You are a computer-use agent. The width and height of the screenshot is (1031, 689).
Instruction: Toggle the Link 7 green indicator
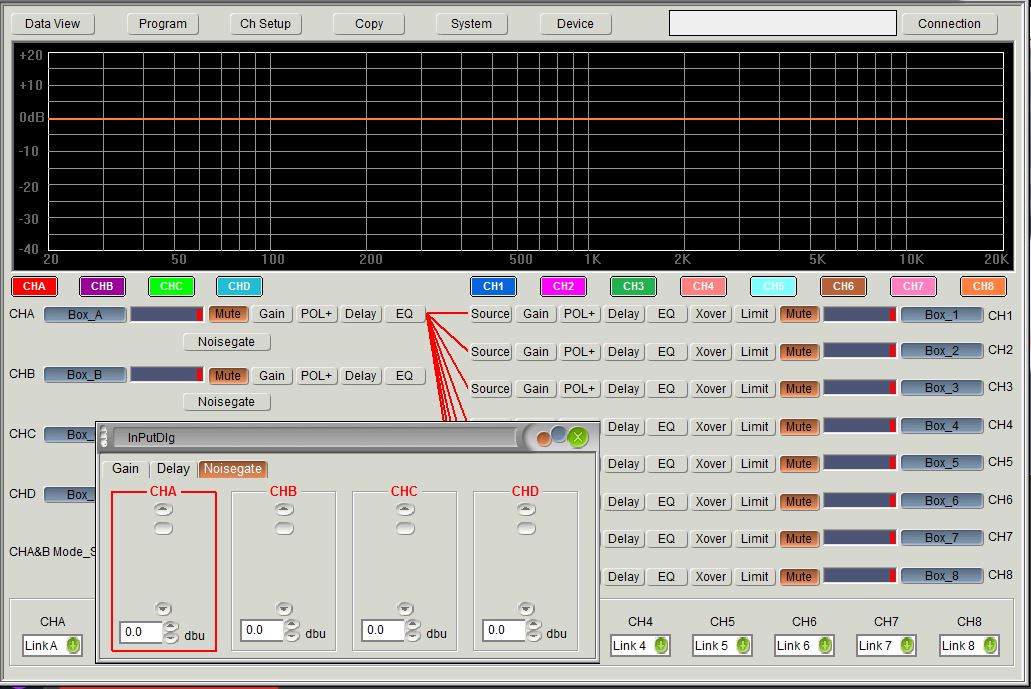[x=907, y=645]
